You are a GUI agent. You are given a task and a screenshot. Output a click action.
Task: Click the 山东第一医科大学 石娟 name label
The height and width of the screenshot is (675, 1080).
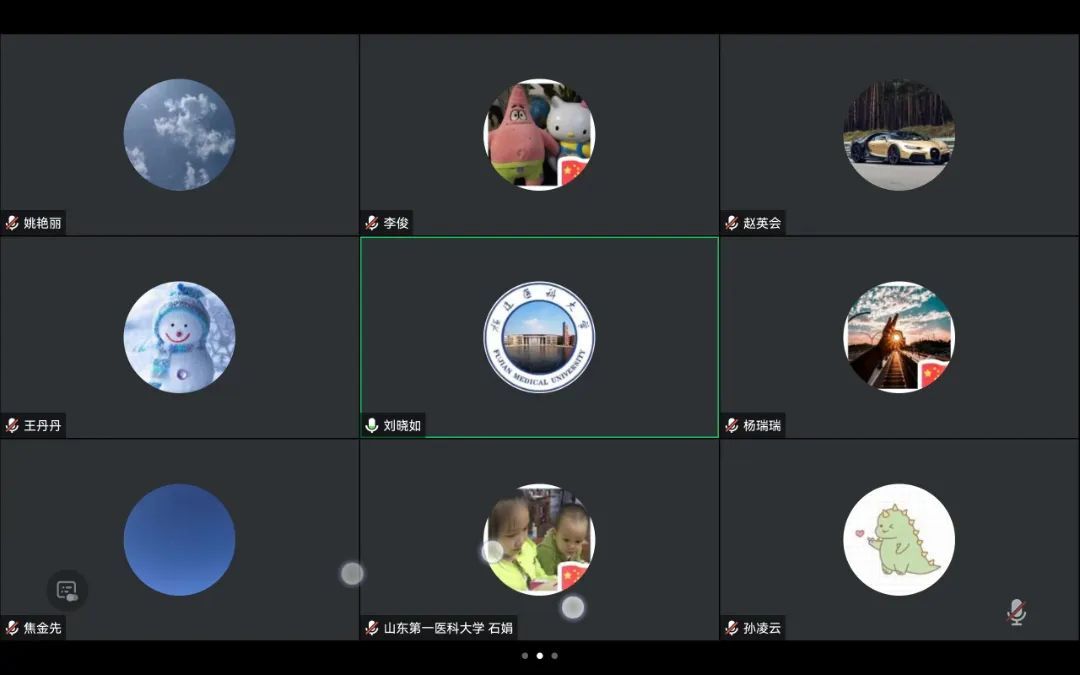point(448,628)
